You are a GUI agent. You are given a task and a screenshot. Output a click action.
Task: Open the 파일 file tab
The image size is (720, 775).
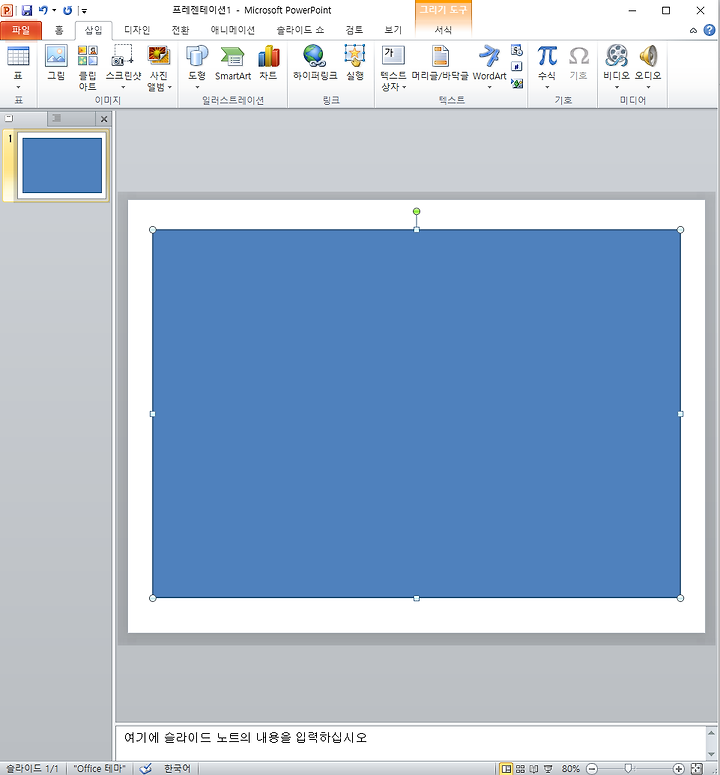click(21, 30)
